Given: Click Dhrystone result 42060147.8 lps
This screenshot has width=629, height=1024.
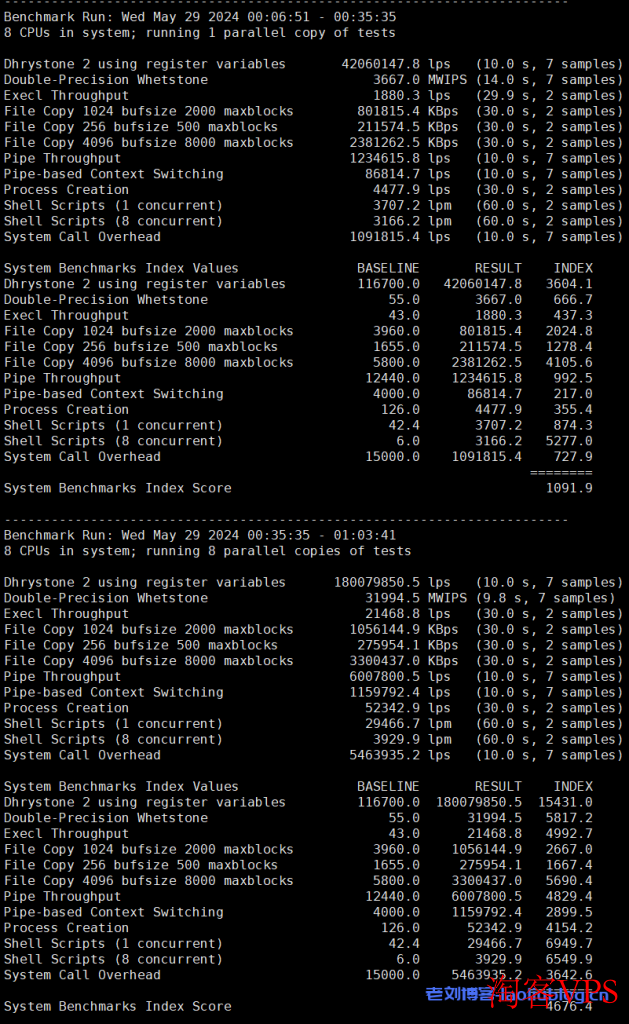Looking at the screenshot, I should (x=396, y=64).
